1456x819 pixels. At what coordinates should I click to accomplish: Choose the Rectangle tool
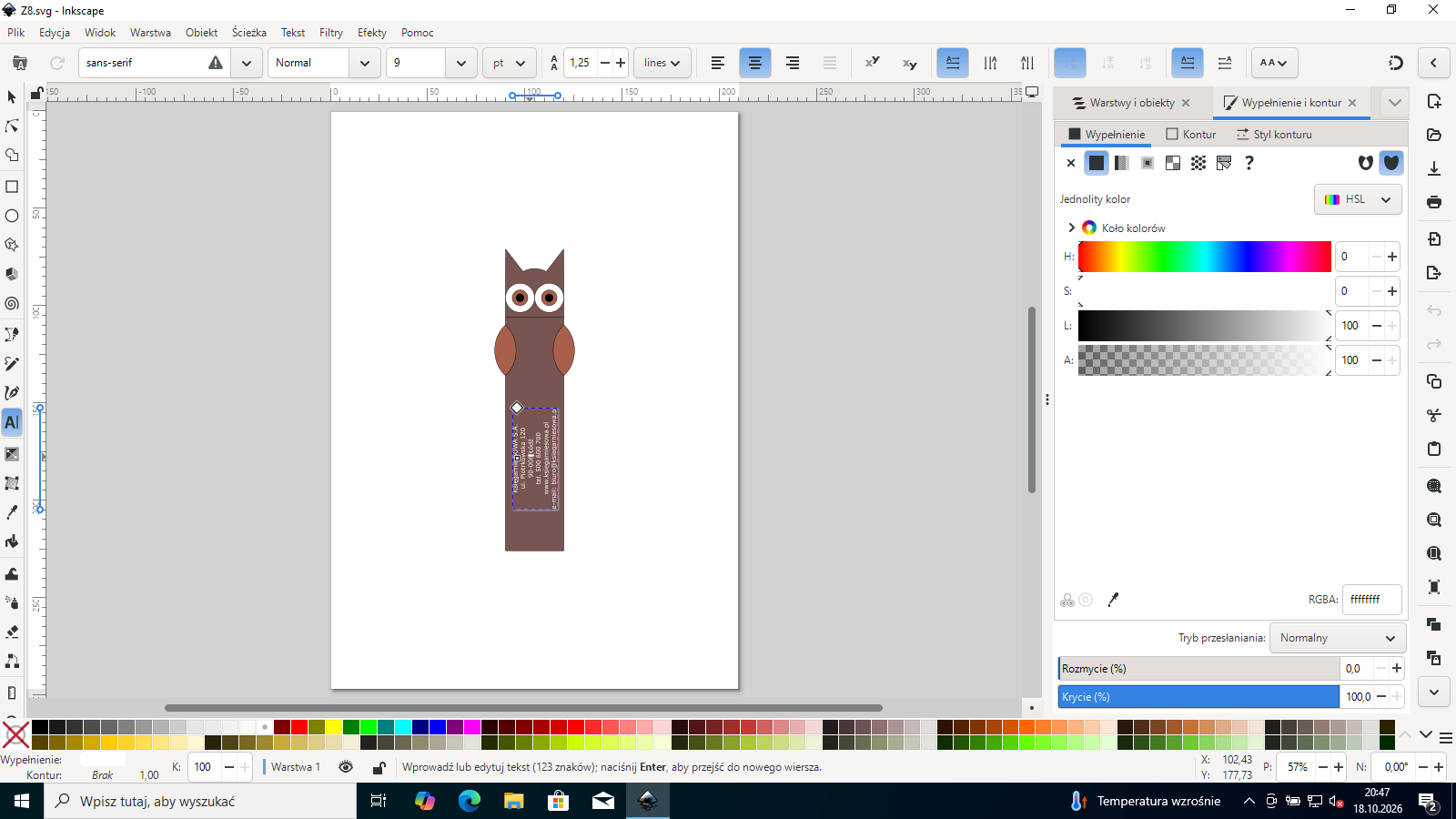point(12,187)
